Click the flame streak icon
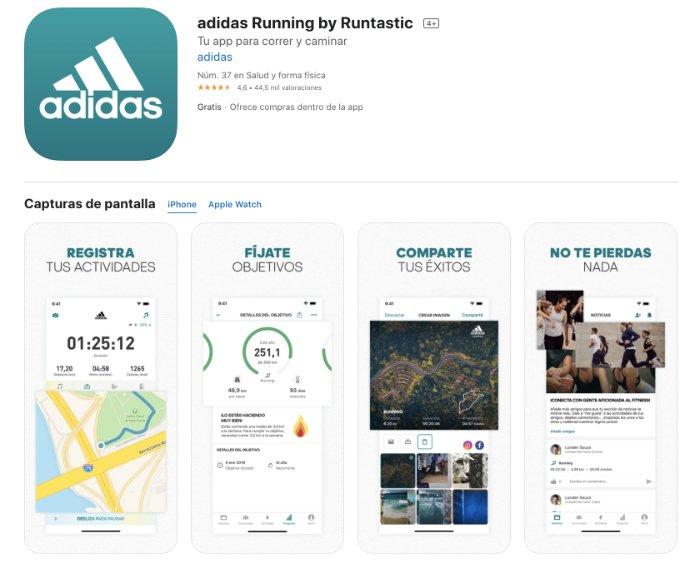This screenshot has height=568, width=700. click(300, 426)
